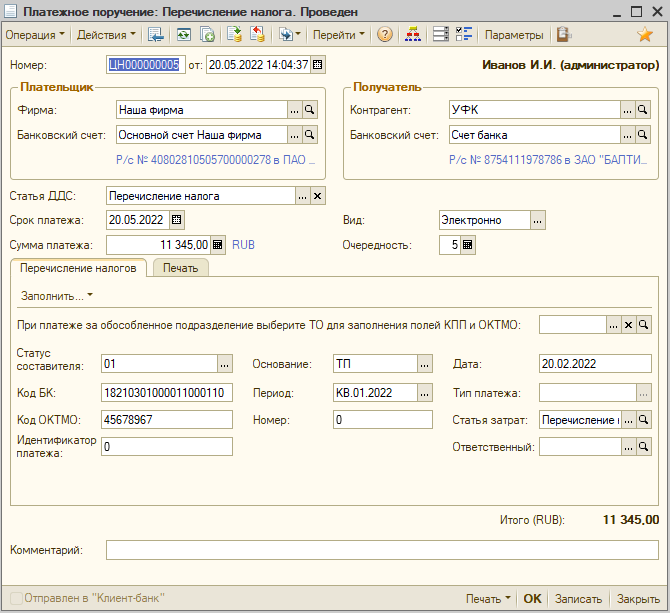Click the help question mark icon
670x613 pixels.
coord(385,35)
